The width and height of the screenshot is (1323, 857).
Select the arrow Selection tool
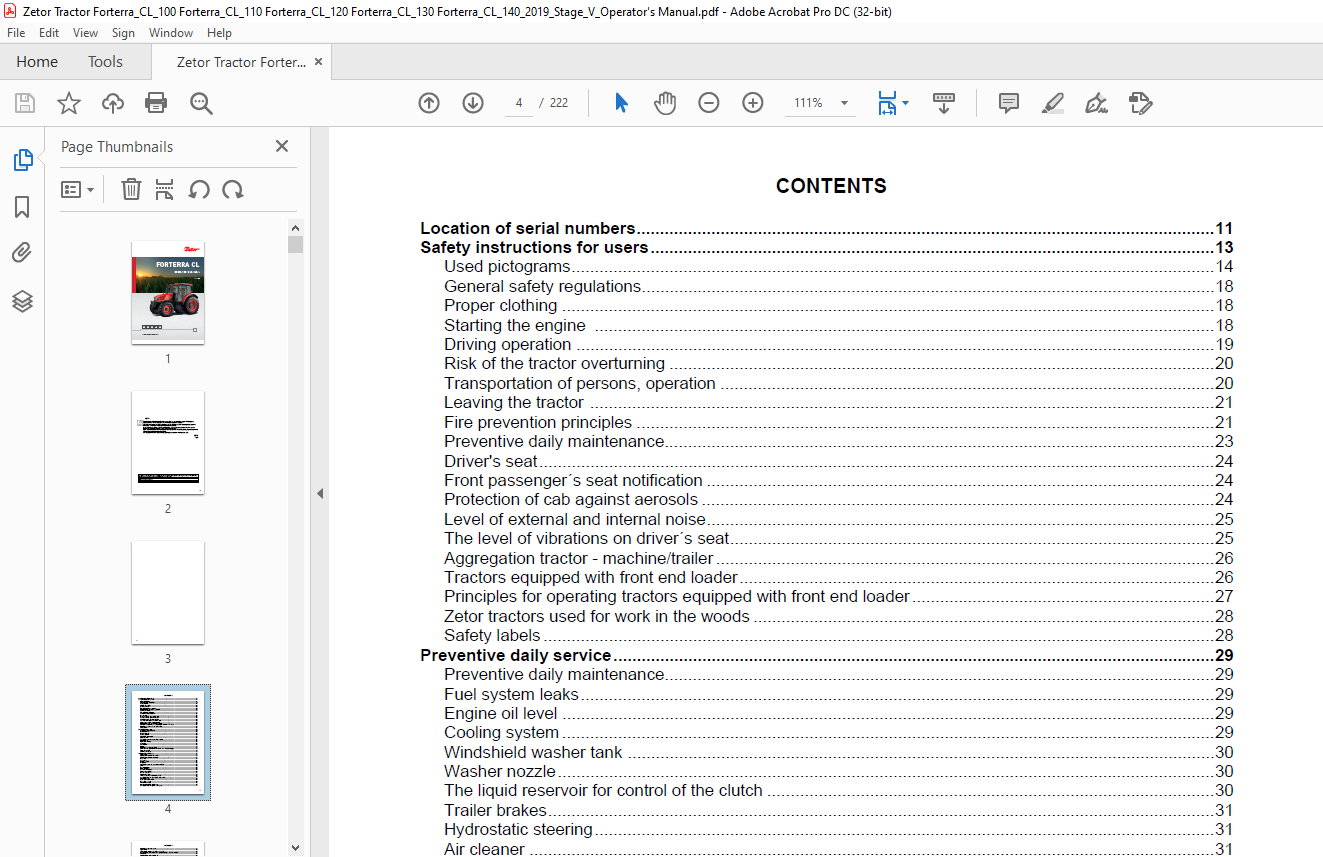pos(621,103)
